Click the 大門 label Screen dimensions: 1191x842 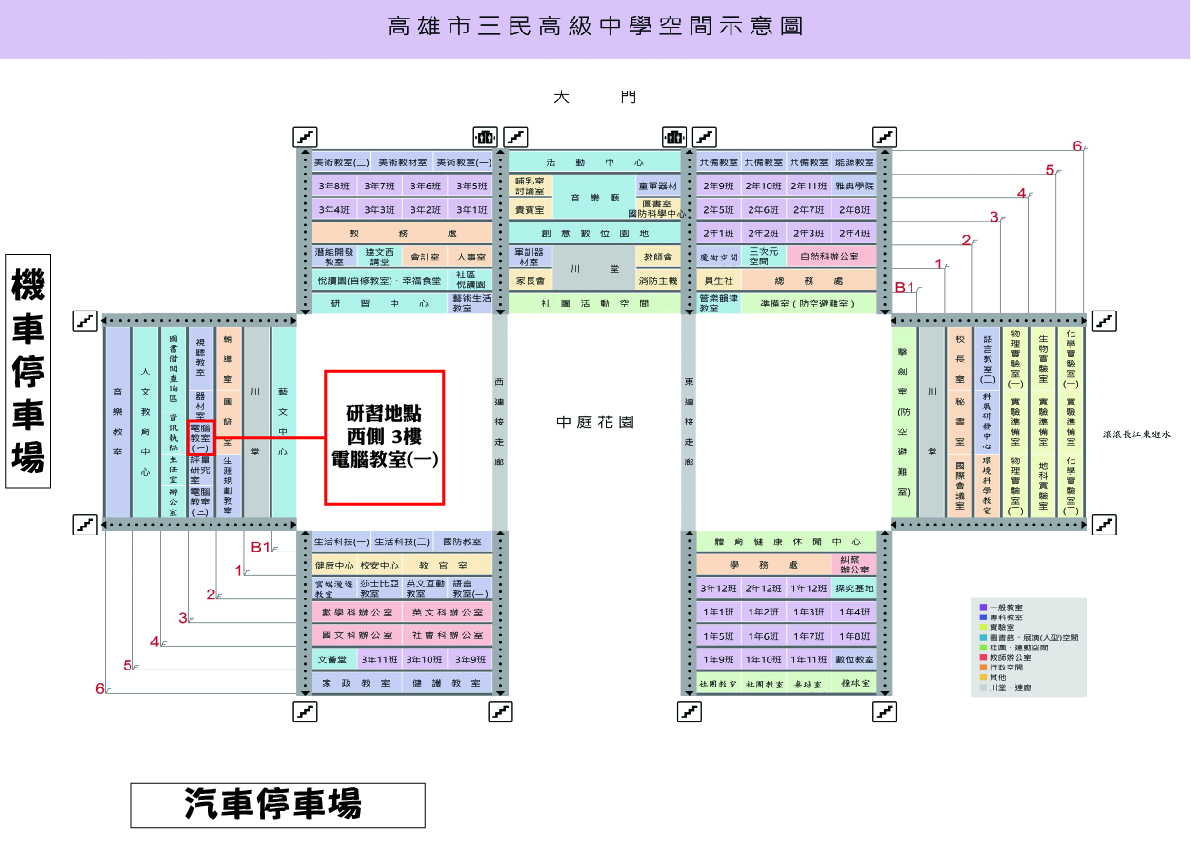(595, 97)
